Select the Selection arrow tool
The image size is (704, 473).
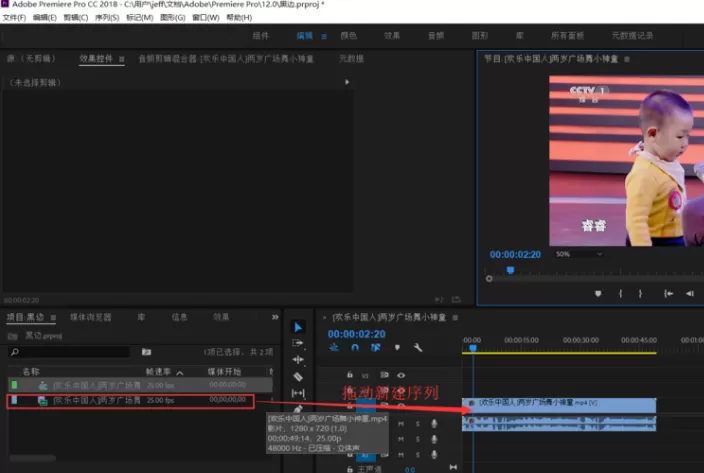298,327
